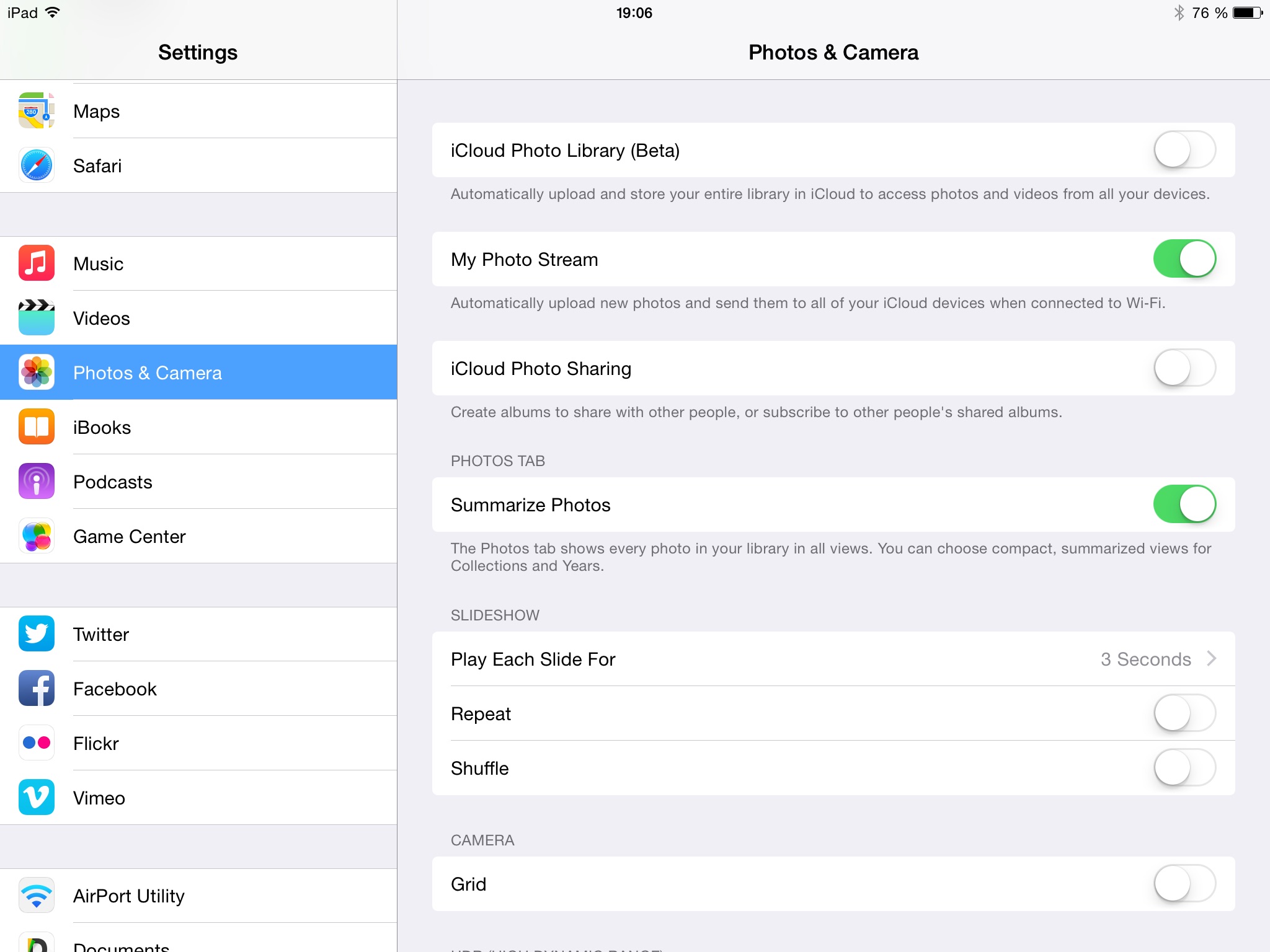Viewport: 1270px width, 952px height.
Task: Open the Videos clapperboard icon
Action: [37, 318]
